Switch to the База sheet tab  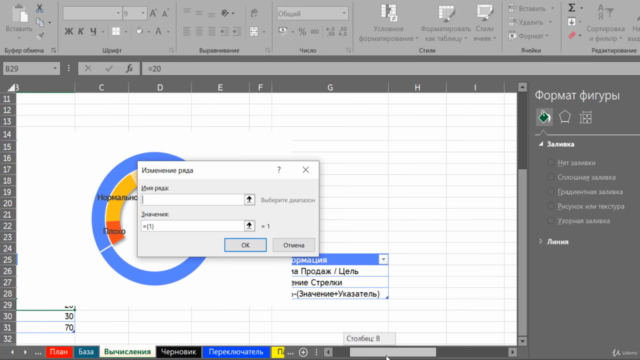(86, 352)
